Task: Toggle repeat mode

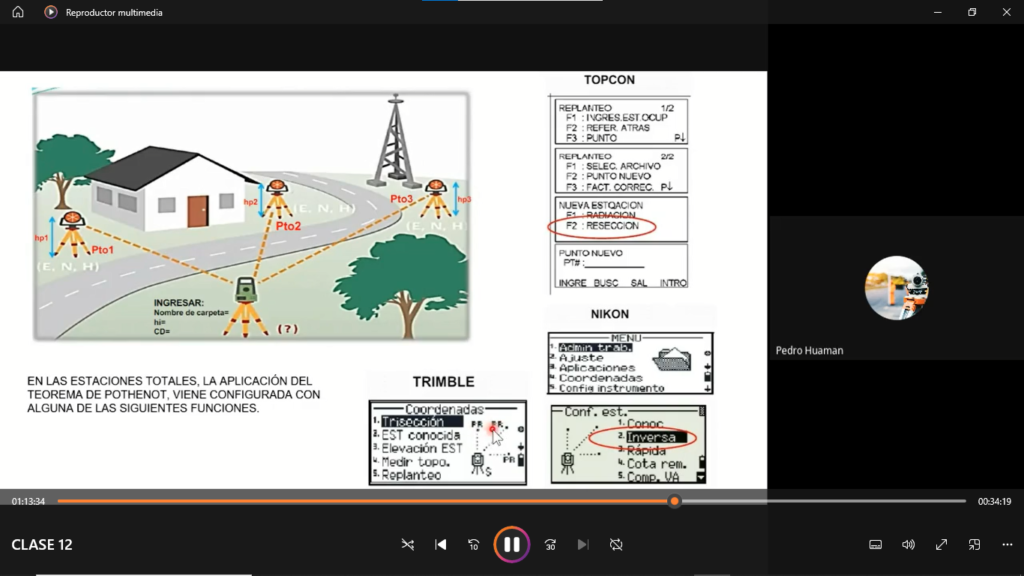Action: [x=616, y=544]
